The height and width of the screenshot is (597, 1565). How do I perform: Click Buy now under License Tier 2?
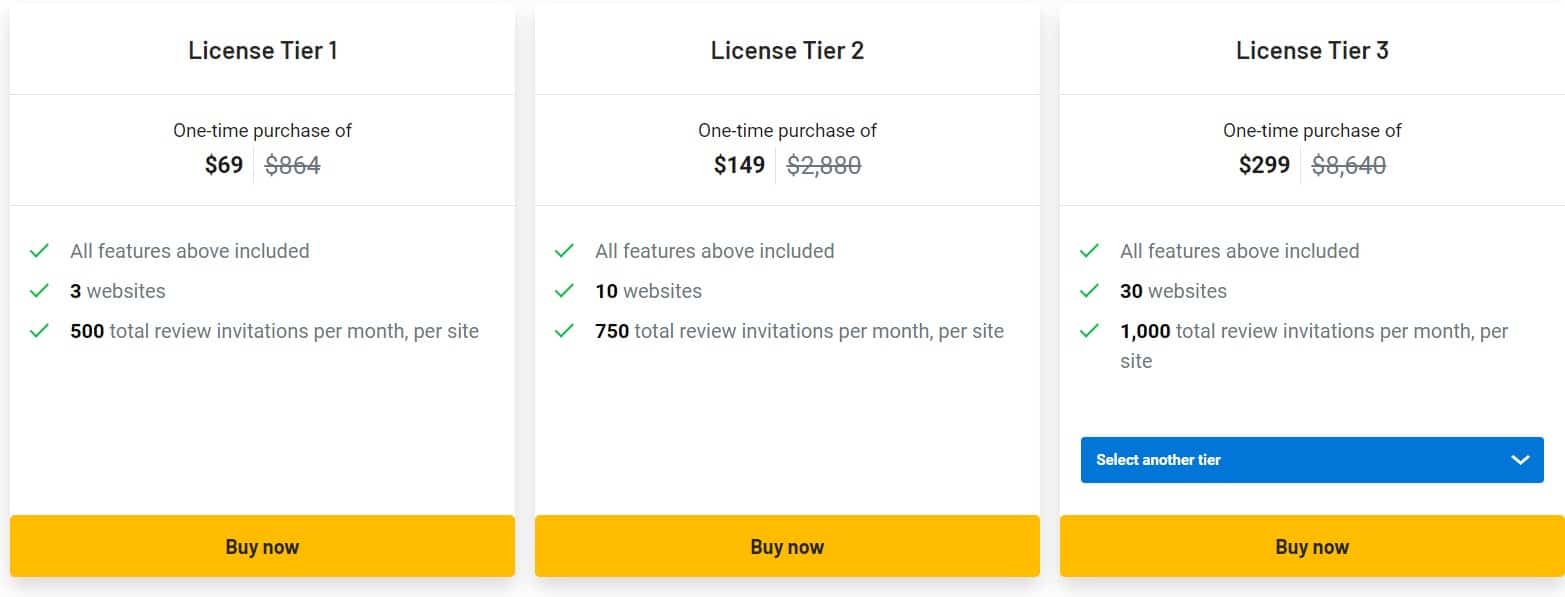[x=787, y=546]
